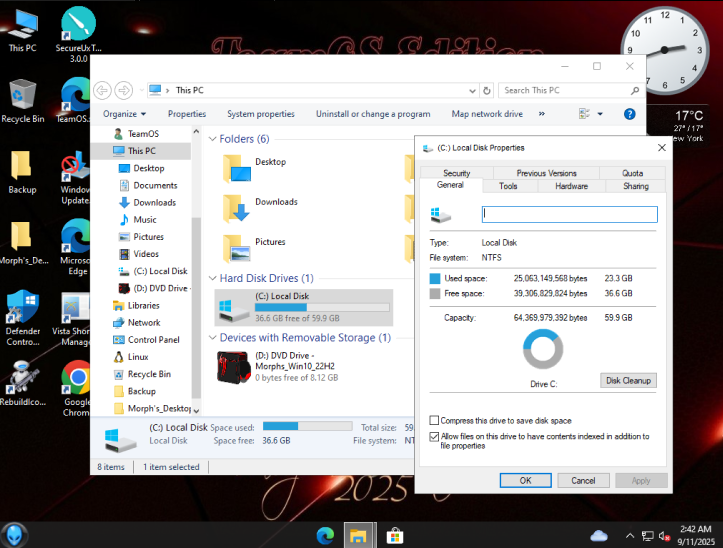
Task: Switch to Previous Versions tab
Action: (546, 173)
